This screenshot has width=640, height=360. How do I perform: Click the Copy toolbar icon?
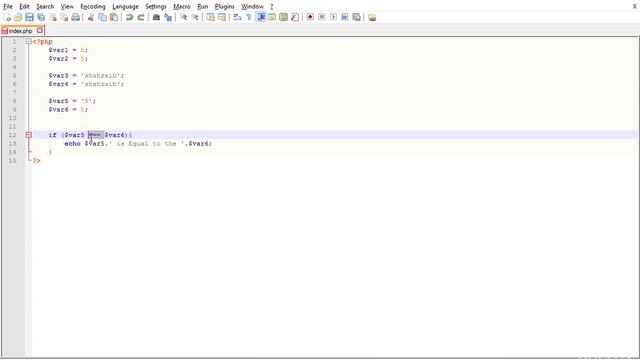[102, 17]
